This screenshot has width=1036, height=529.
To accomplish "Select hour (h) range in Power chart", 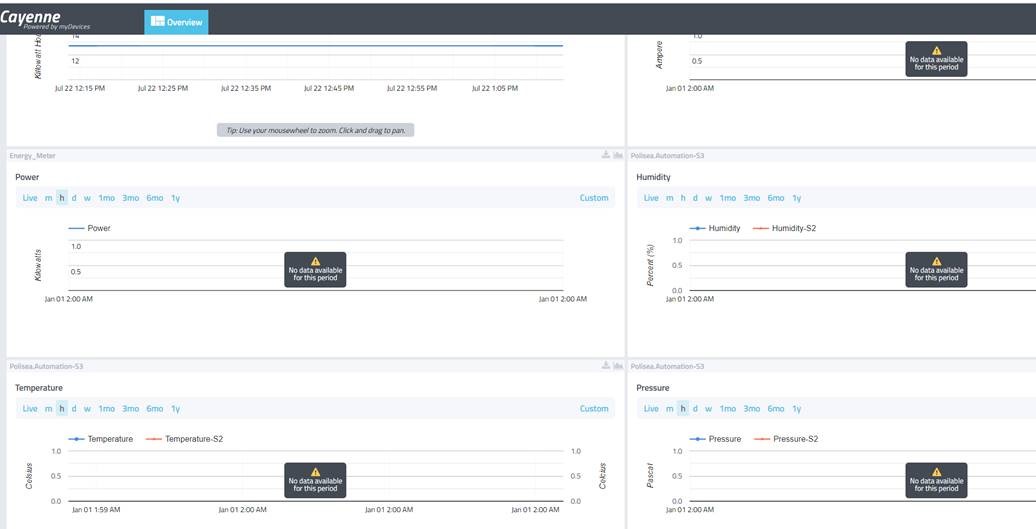I will click(x=61, y=197).
